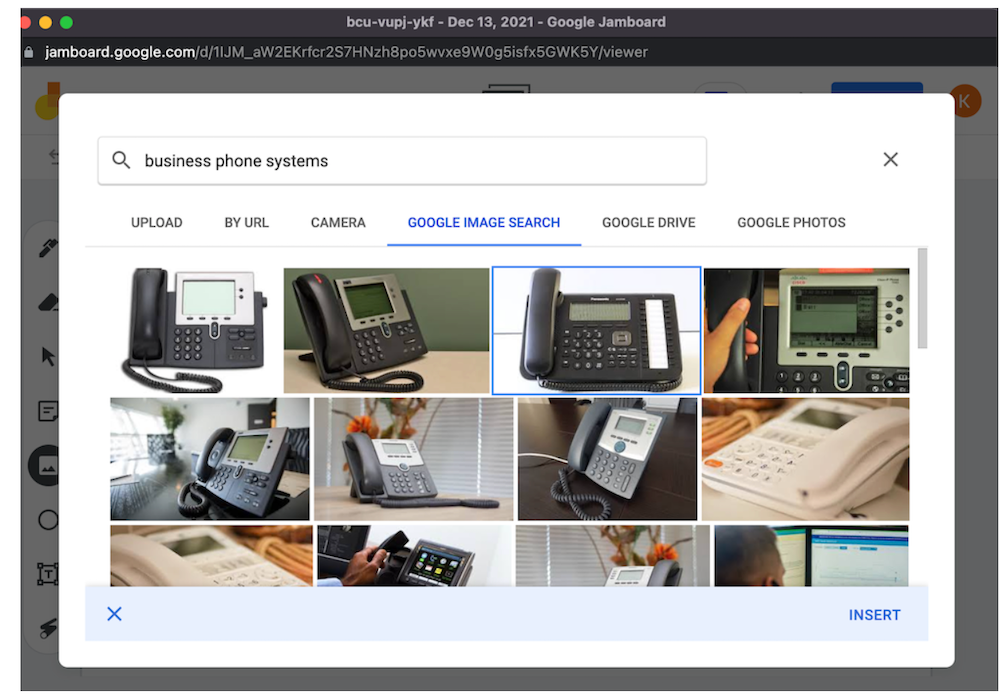Image resolution: width=1000 pixels, height=699 pixels.
Task: Click the image results vertical scrollbar
Action: point(922,300)
